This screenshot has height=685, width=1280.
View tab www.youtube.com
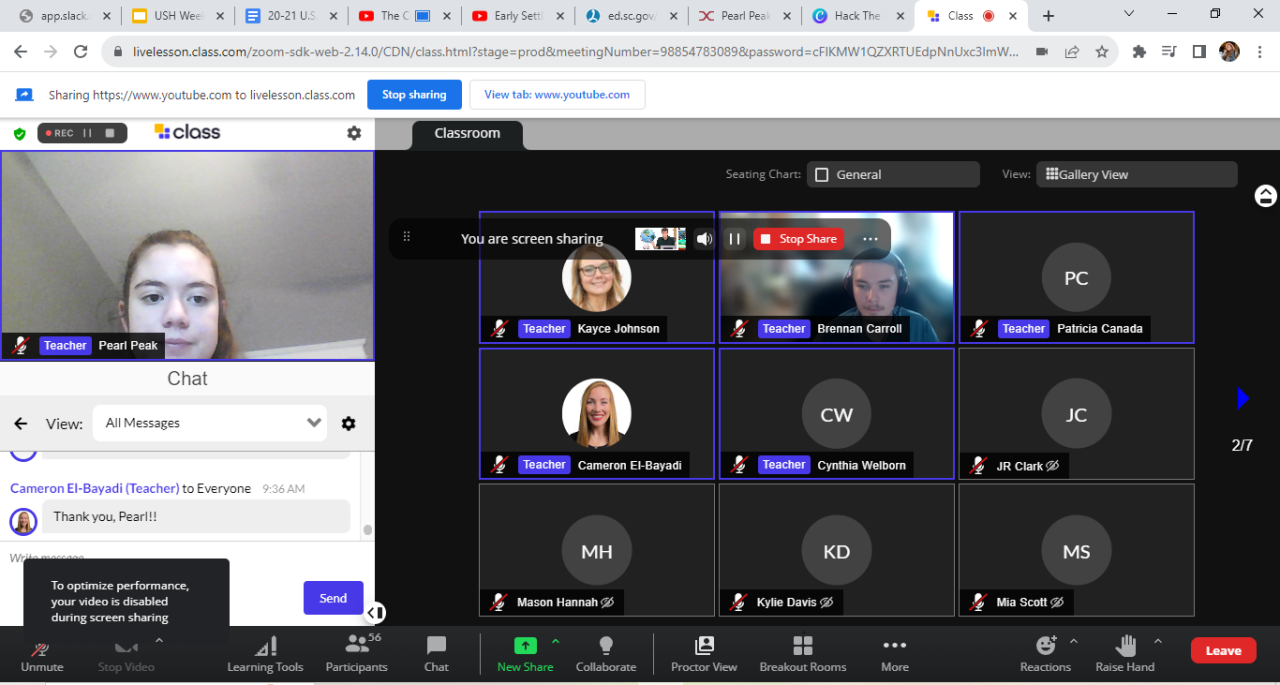click(557, 95)
